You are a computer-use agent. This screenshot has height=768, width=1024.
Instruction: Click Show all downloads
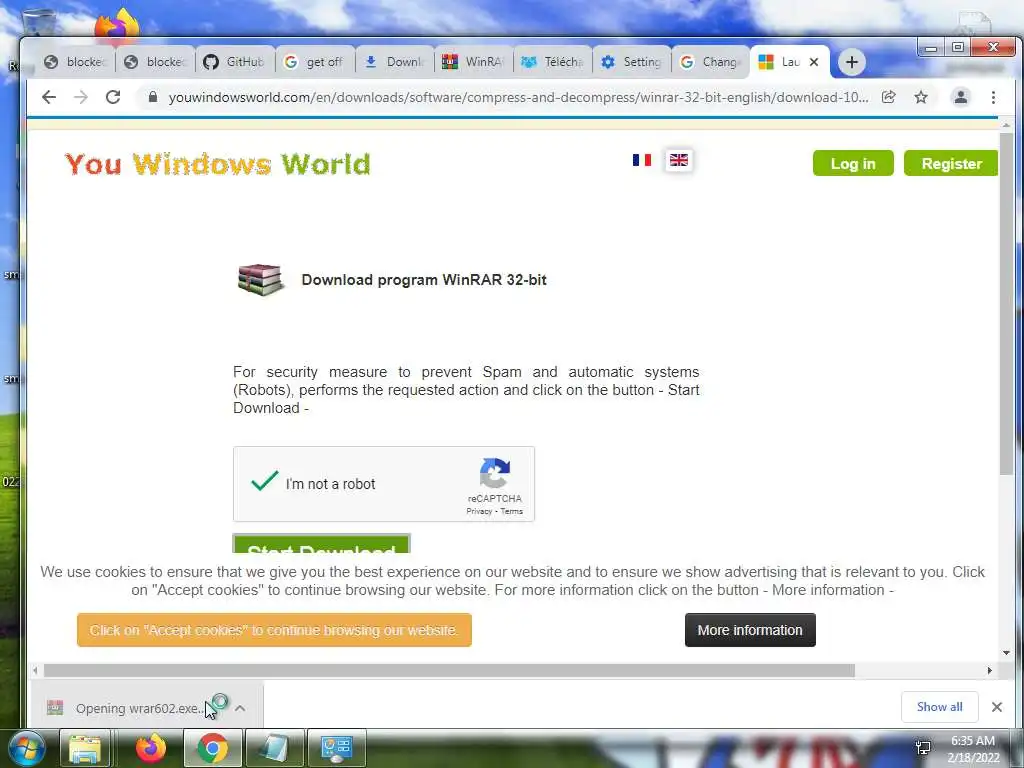coord(939,707)
